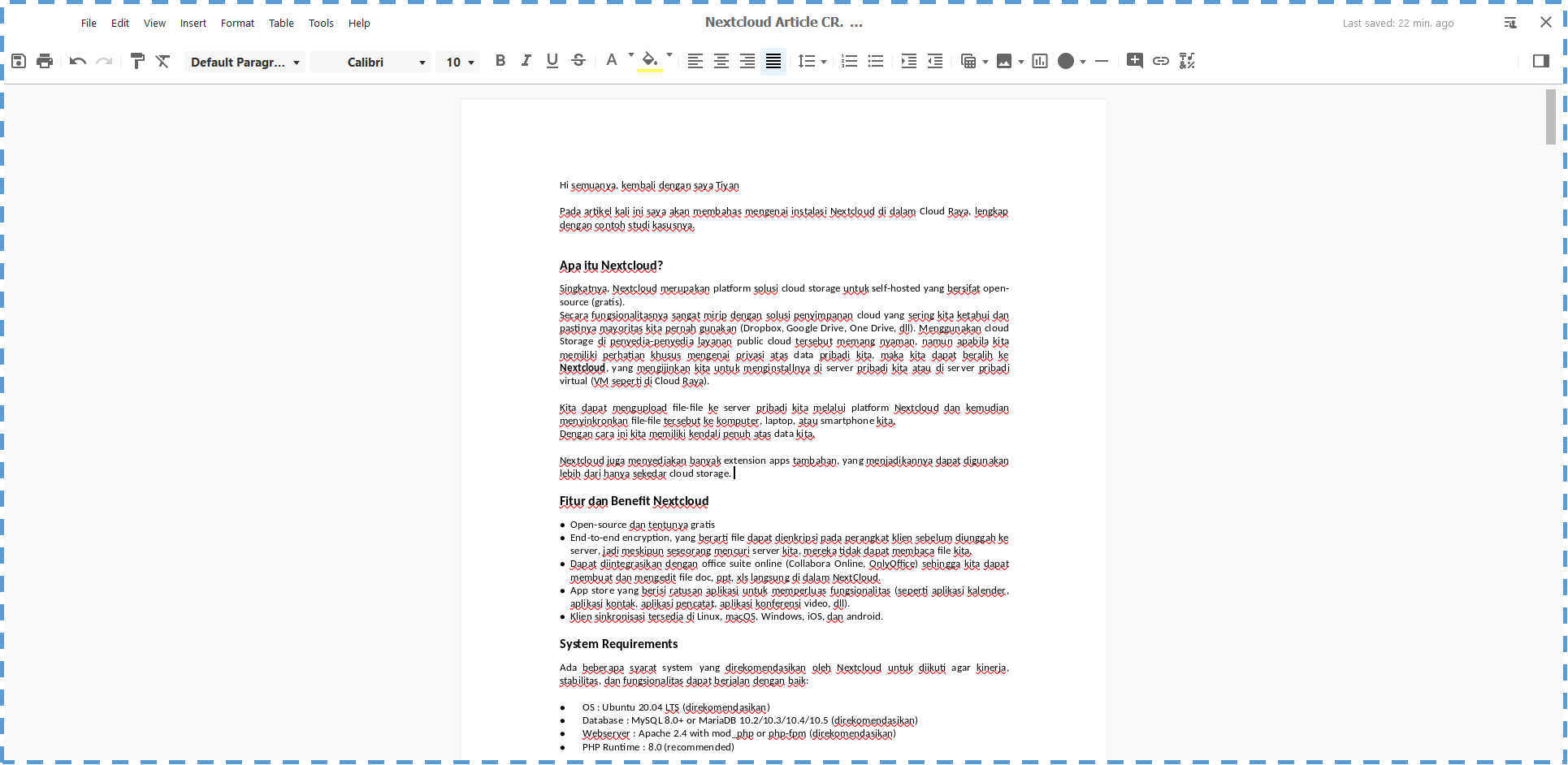This screenshot has width=1568, height=765.
Task: Increase the paragraph indent
Action: (x=909, y=61)
